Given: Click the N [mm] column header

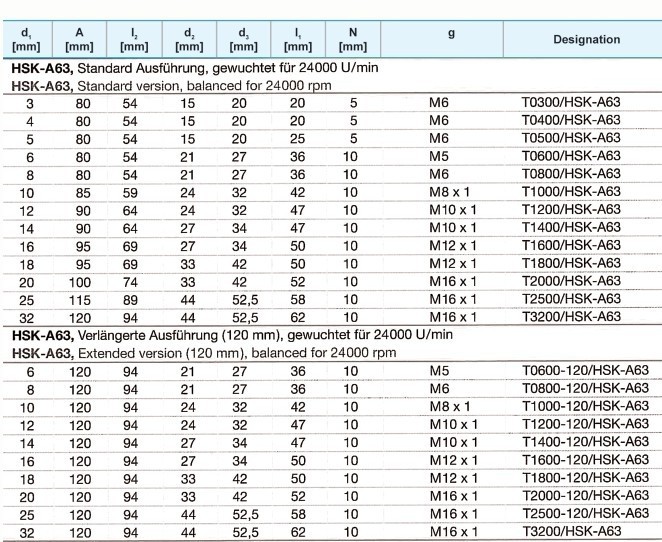Looking at the screenshot, I should click(351, 39).
